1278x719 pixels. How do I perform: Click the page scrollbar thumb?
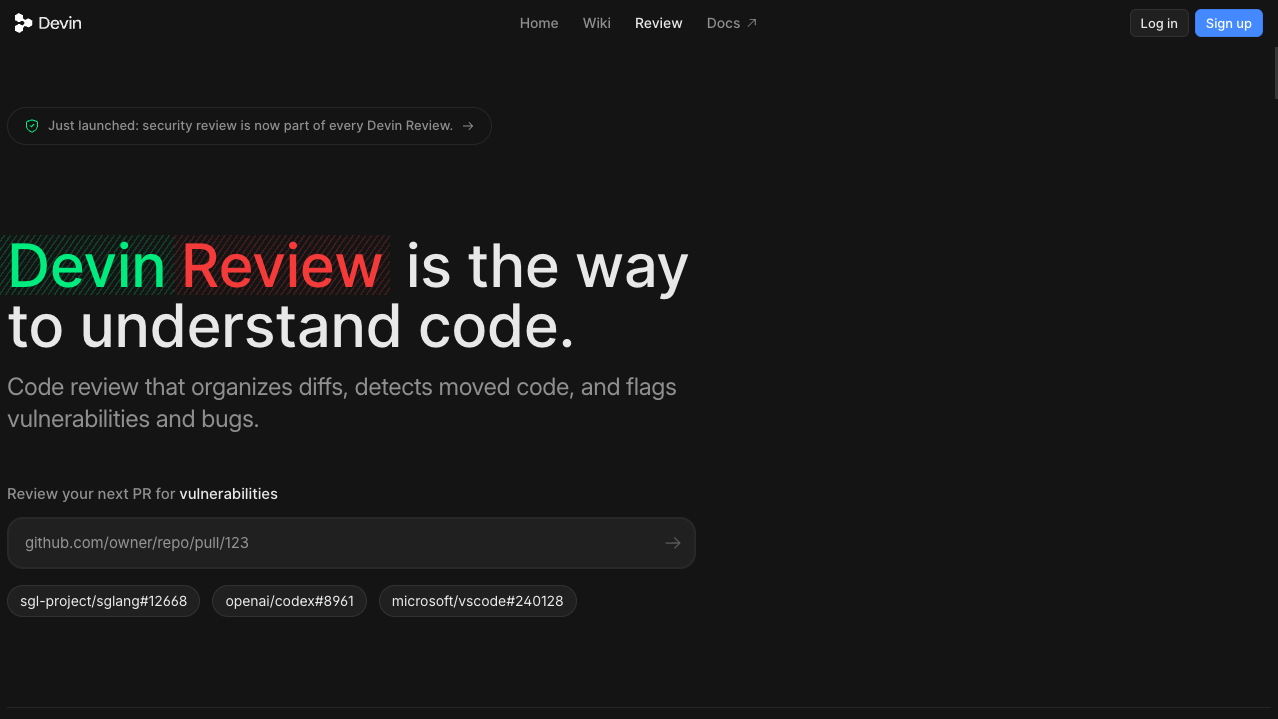1275,72
